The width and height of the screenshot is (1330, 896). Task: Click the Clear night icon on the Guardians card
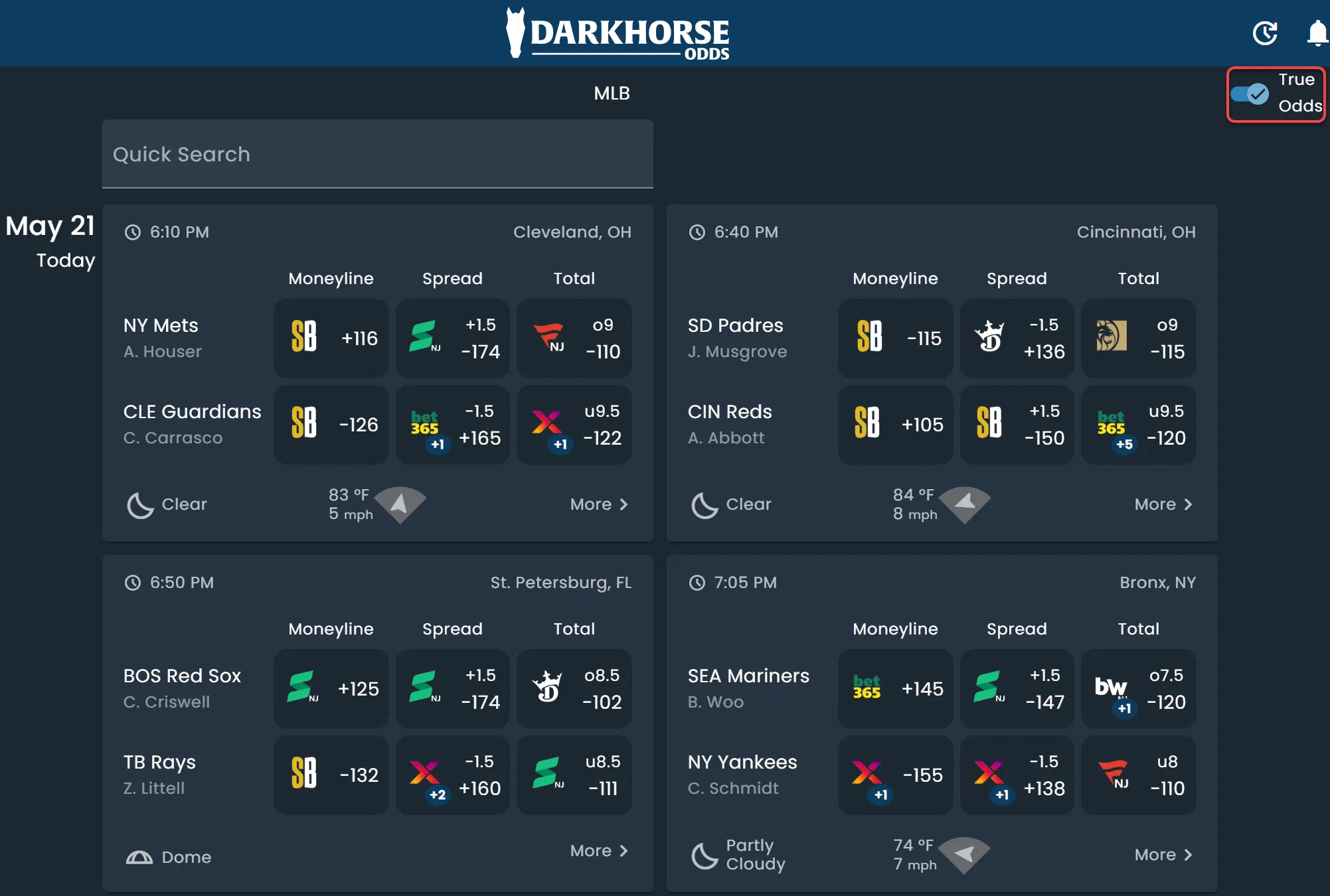pos(139,504)
